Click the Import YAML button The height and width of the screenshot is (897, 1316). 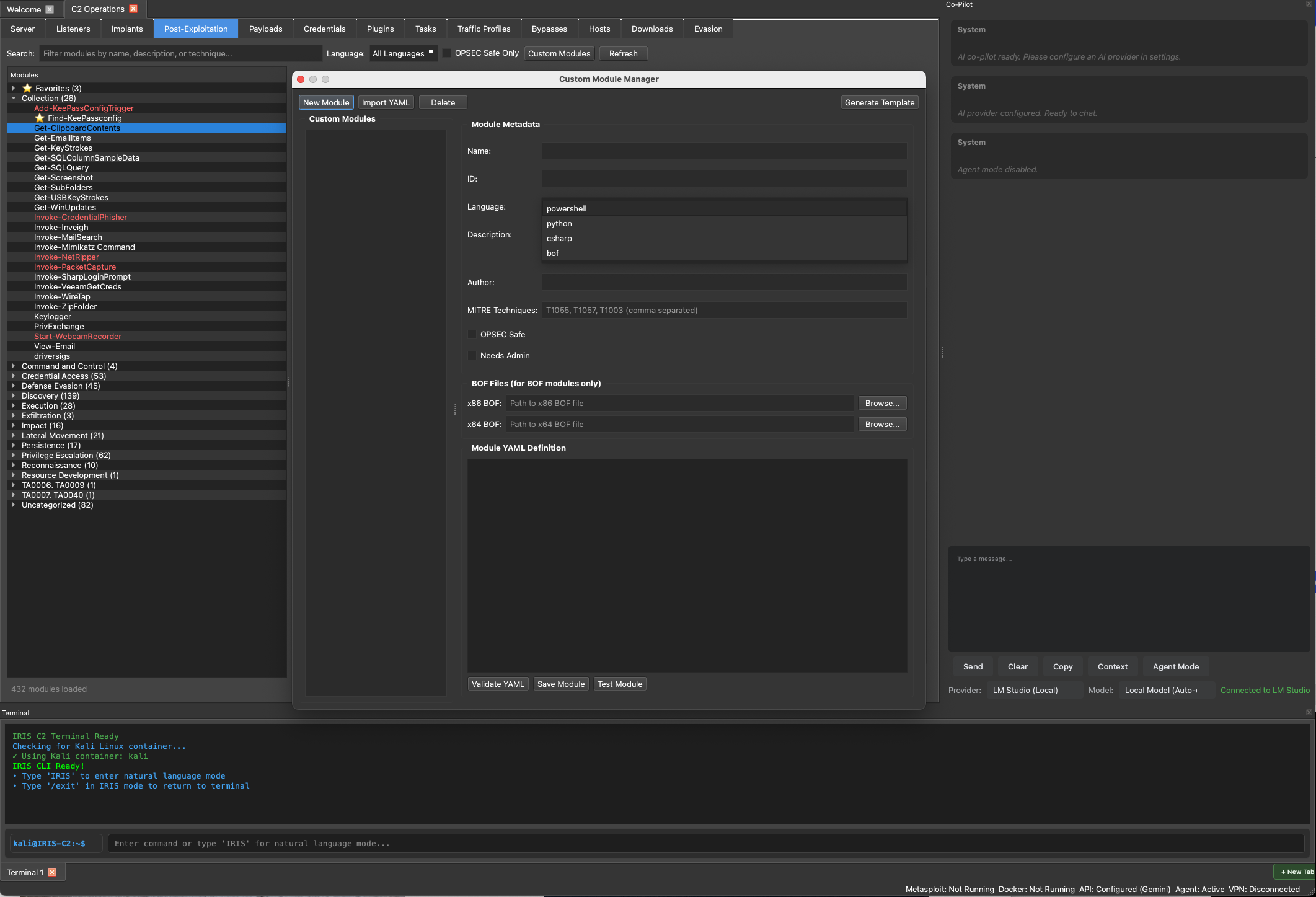(386, 102)
